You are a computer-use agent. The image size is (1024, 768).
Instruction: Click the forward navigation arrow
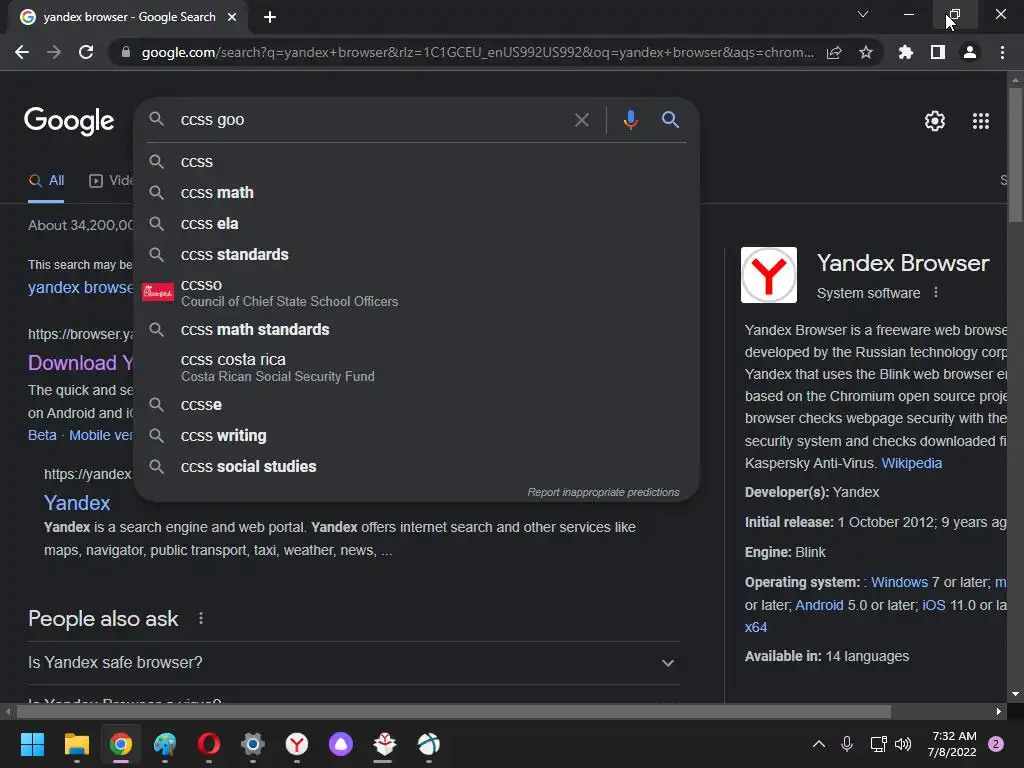54,52
